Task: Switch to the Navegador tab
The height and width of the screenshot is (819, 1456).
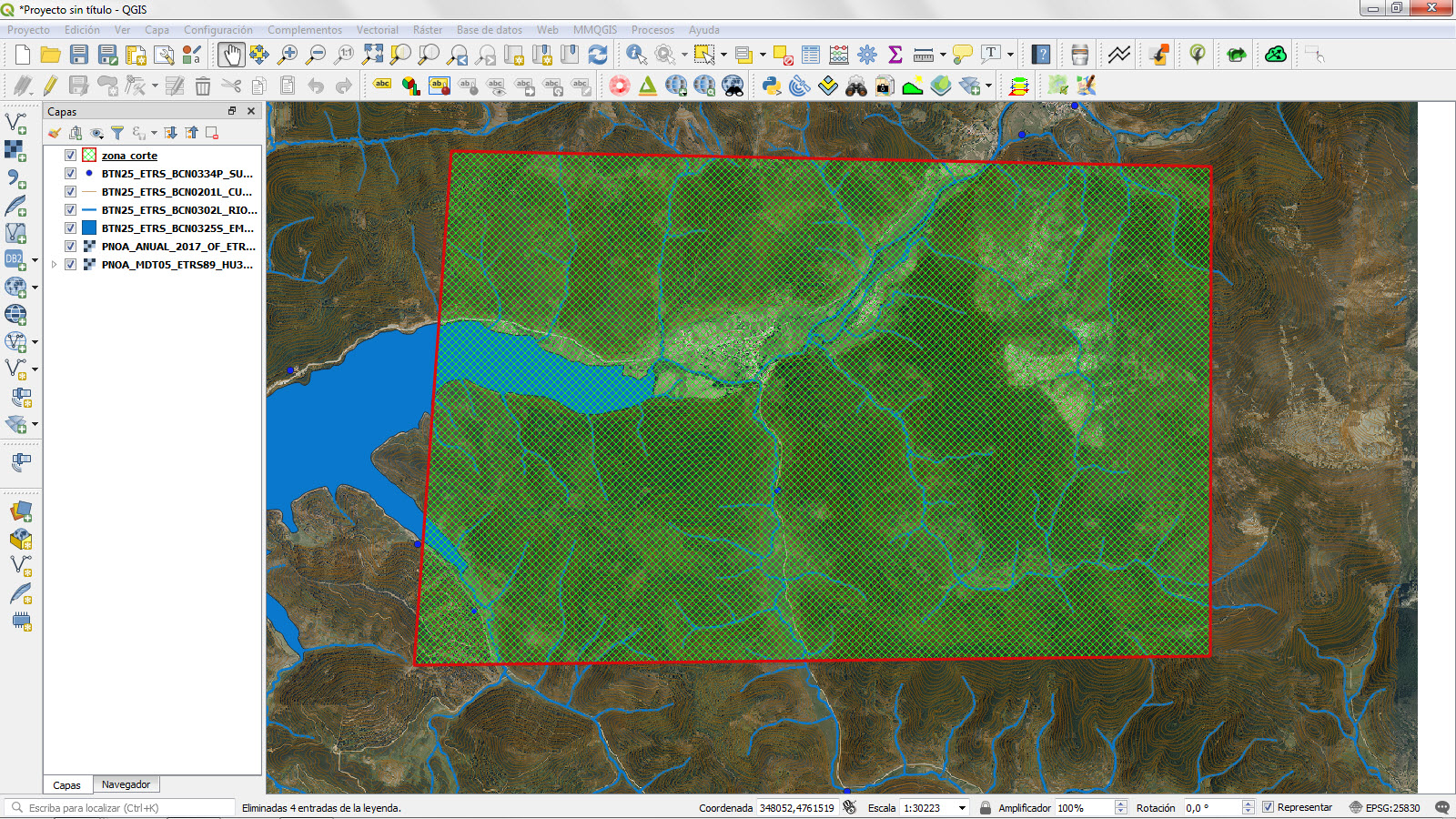Action: point(126,784)
